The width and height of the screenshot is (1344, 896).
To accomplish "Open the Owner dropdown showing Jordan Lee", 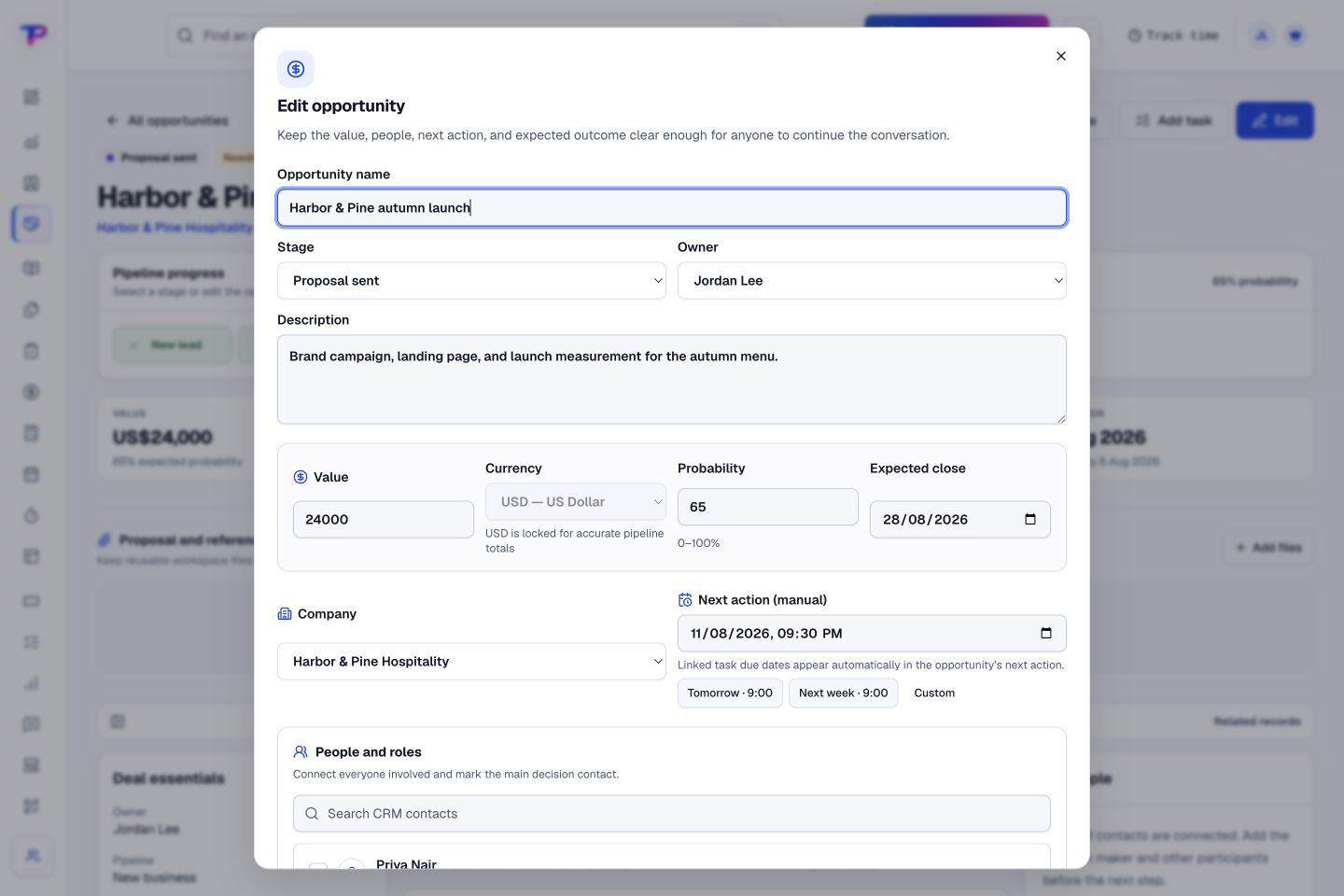I will (872, 281).
